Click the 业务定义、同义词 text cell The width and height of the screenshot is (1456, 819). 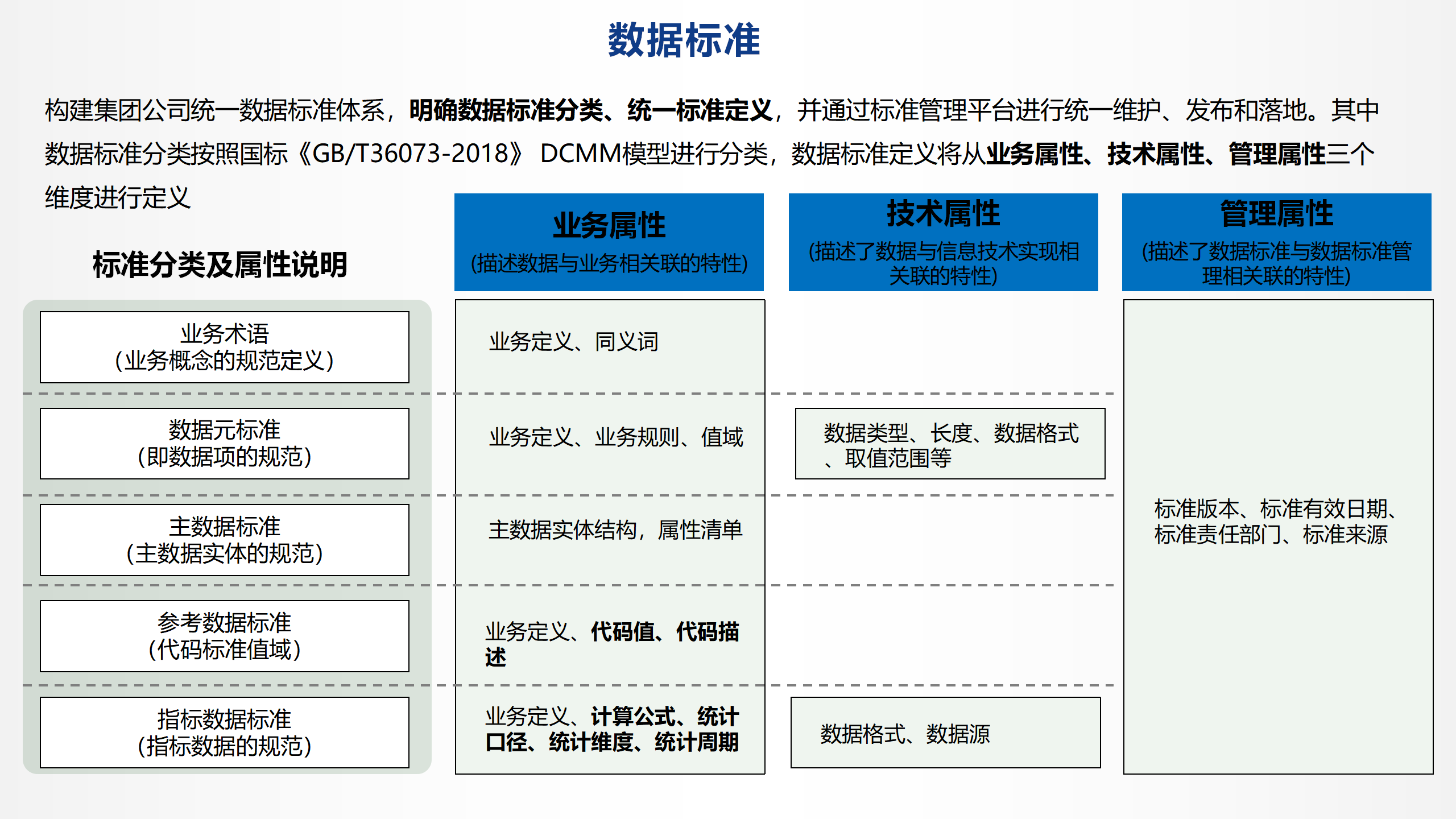pos(573,342)
